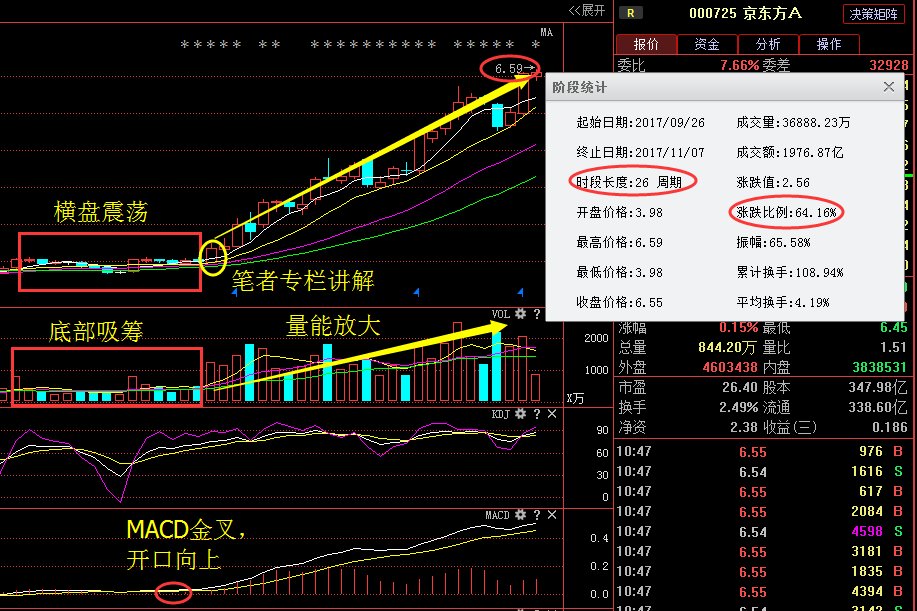This screenshot has height=611, width=917.
Task: Click the R margin-trading badge beside 000725
Action: pyautogui.click(x=629, y=14)
